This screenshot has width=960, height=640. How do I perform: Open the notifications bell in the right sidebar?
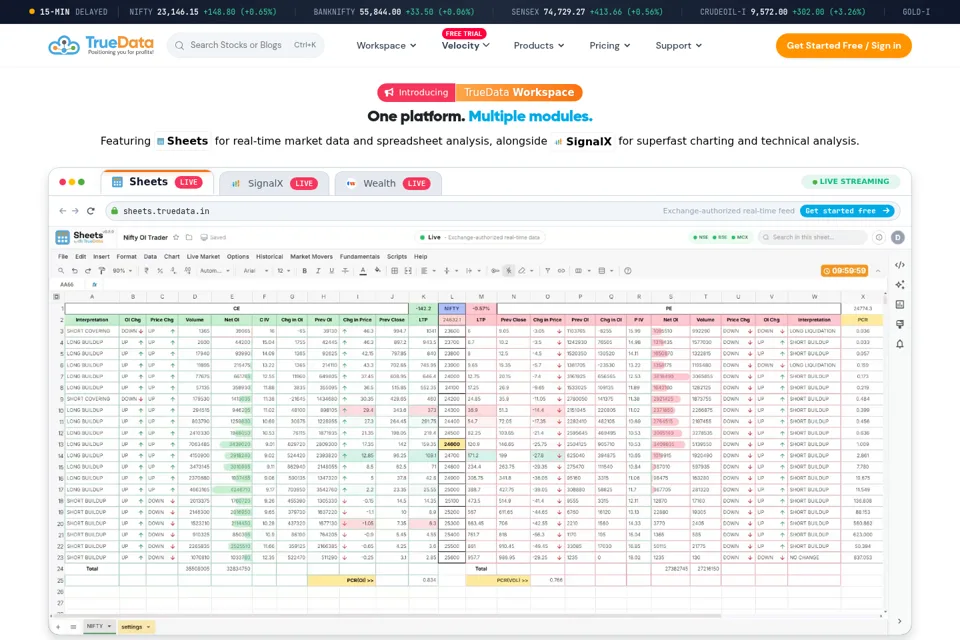click(899, 344)
